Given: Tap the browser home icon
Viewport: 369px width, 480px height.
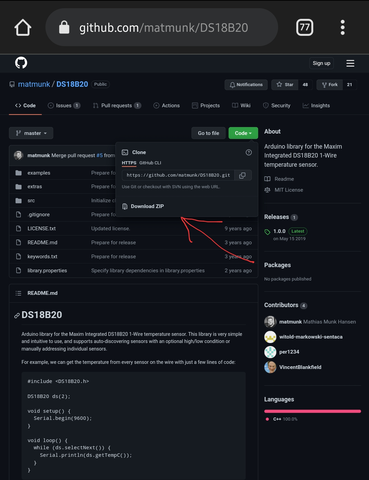Looking at the screenshot, I should [x=23, y=28].
